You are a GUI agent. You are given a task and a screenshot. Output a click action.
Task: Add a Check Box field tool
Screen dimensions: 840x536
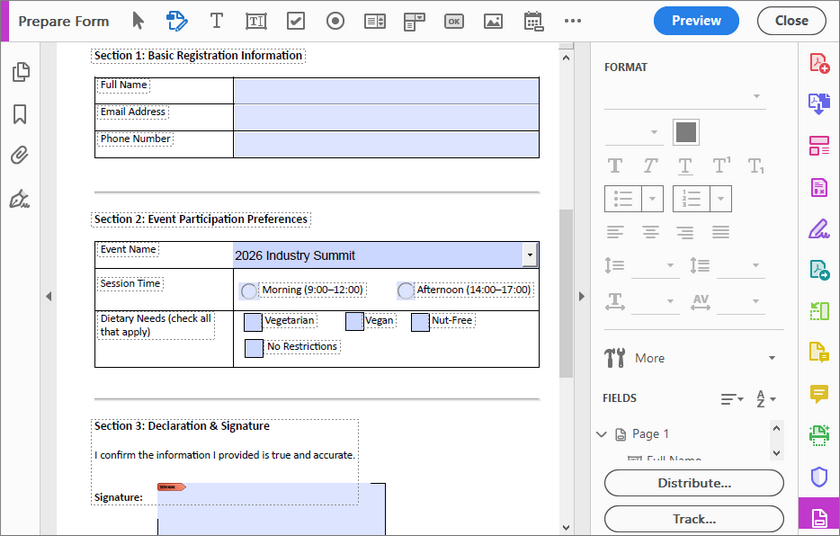[296, 21]
